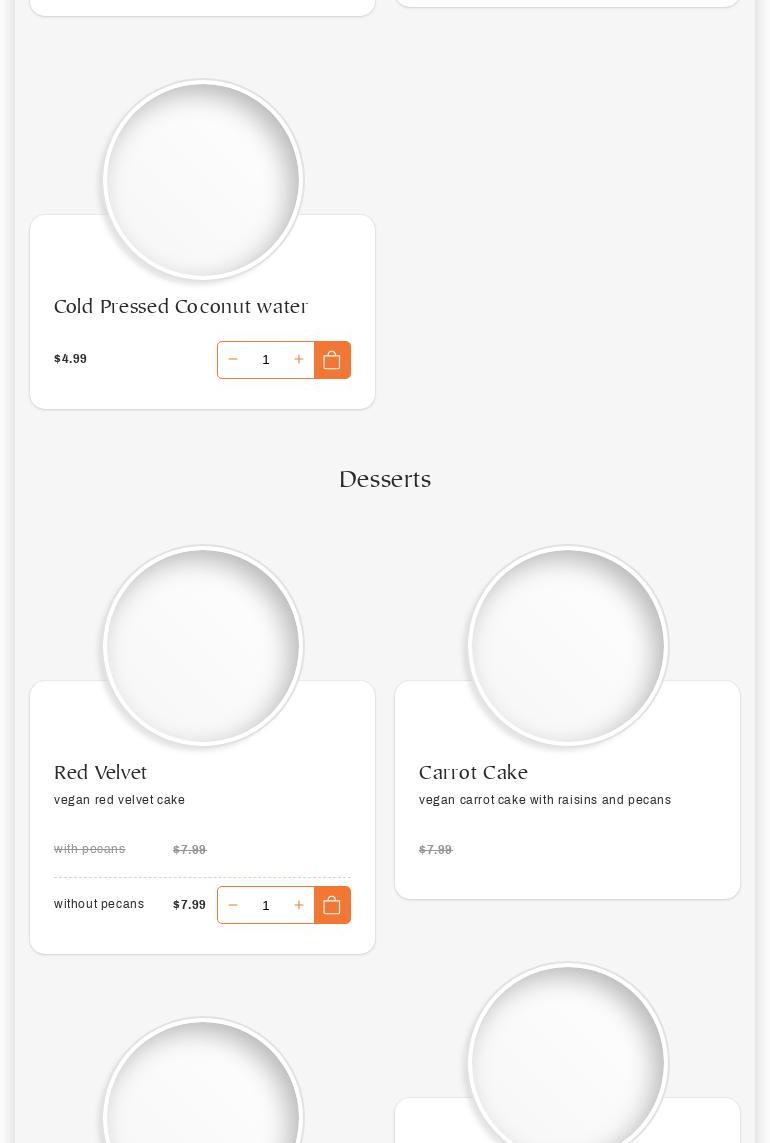View the Carrot Cake product image
The height and width of the screenshot is (1143, 770).
[x=568, y=646]
